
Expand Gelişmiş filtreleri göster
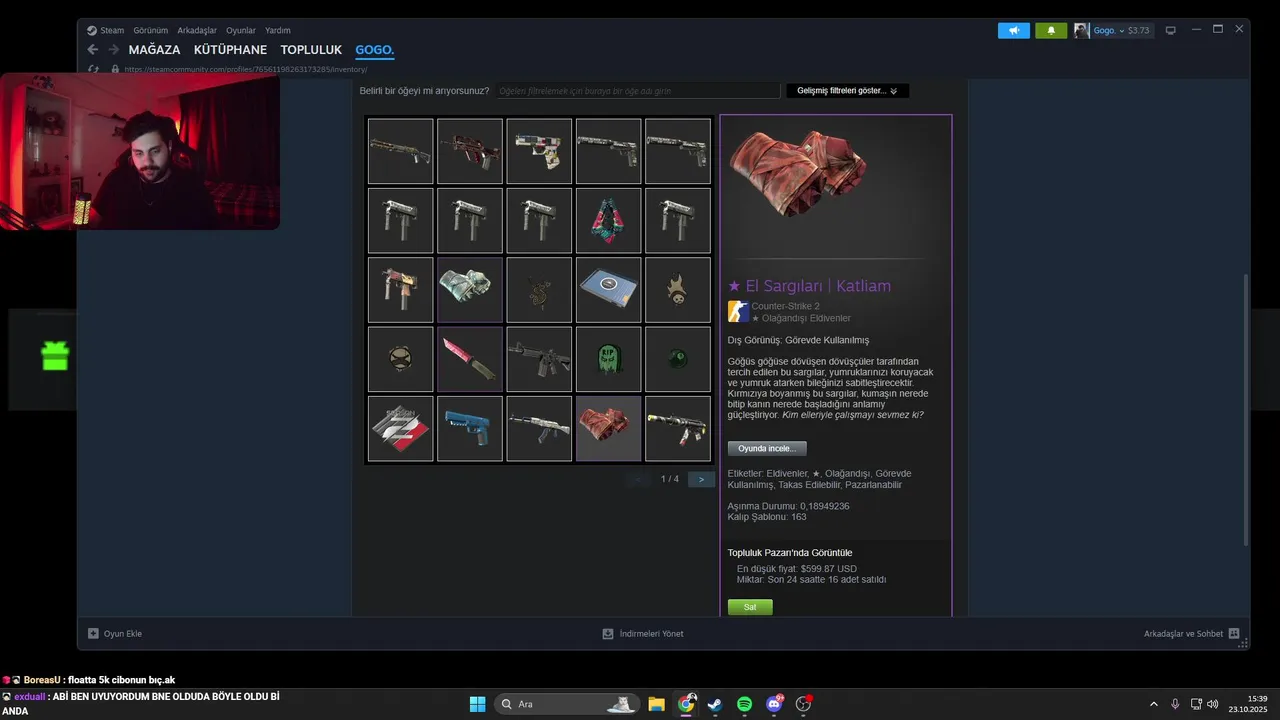847,91
